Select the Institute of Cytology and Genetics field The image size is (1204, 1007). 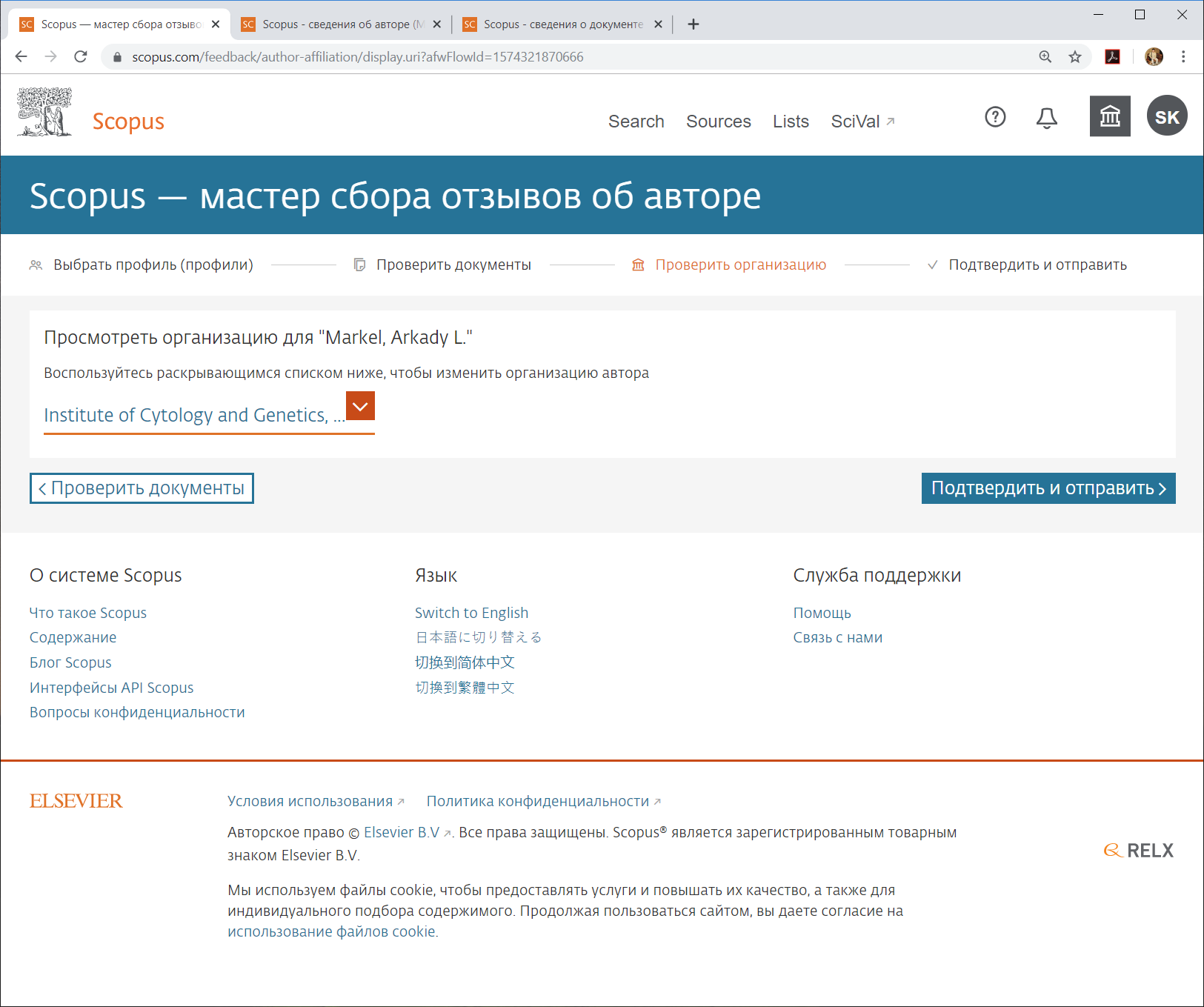coord(209,415)
